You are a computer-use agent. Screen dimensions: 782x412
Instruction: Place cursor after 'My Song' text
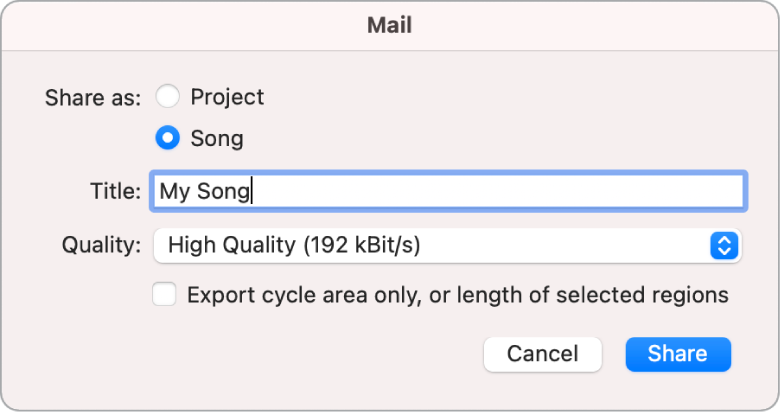tap(252, 191)
